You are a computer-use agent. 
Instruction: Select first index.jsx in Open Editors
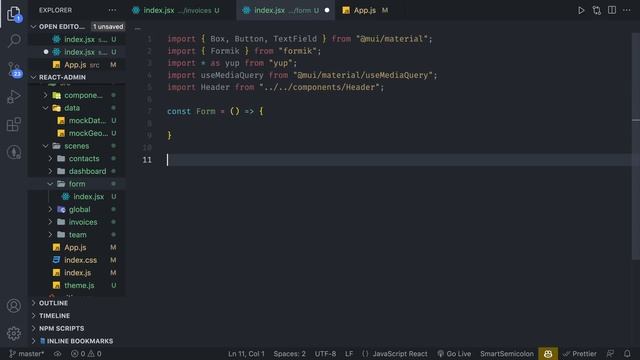[77, 39]
